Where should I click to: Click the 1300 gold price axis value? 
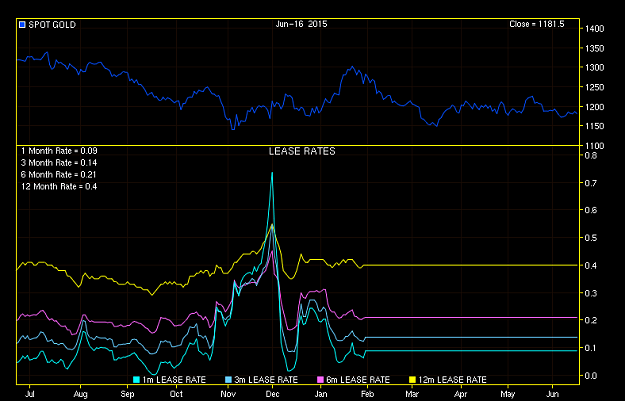coord(595,68)
